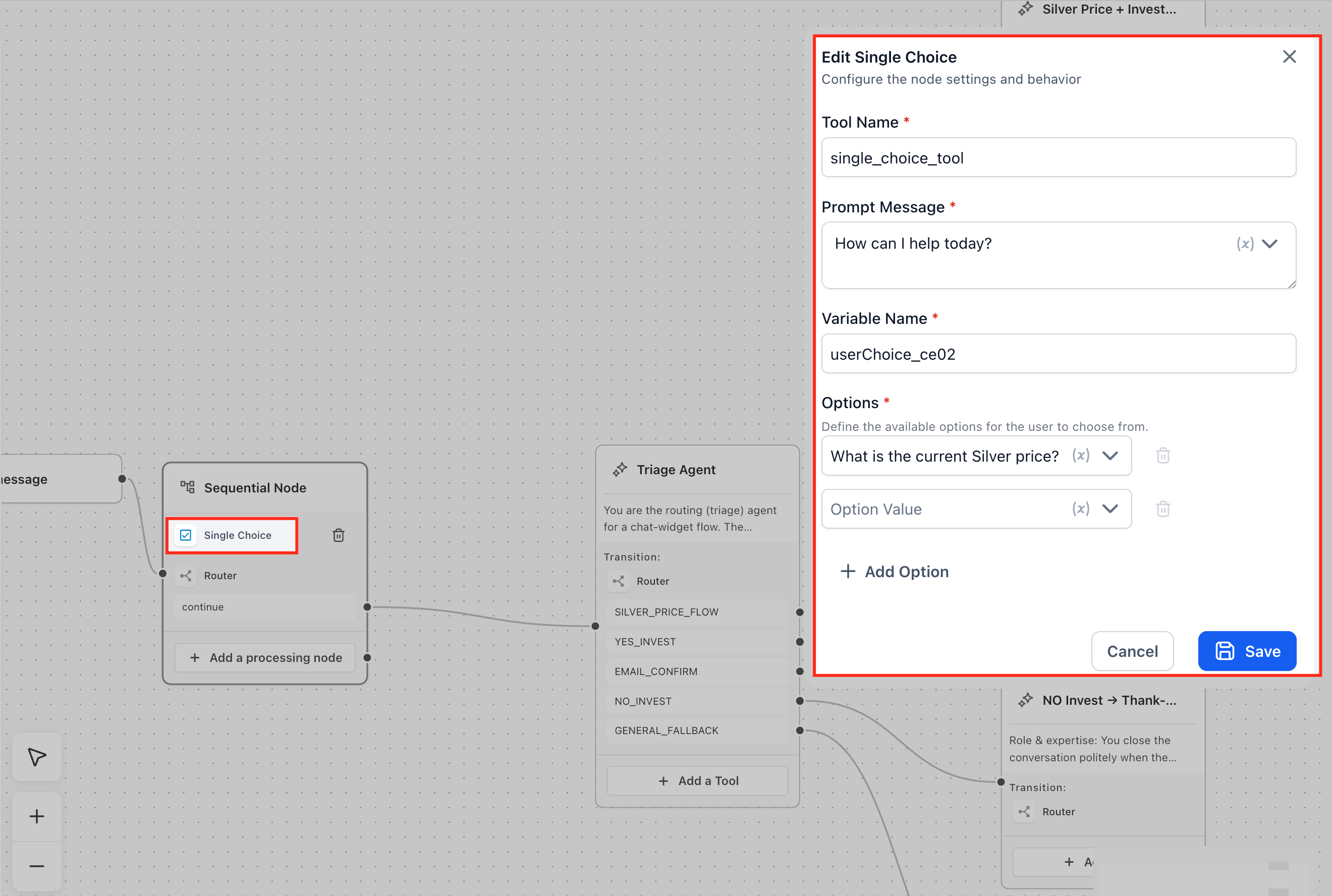Close the Edit Single Choice panel

[x=1289, y=57]
